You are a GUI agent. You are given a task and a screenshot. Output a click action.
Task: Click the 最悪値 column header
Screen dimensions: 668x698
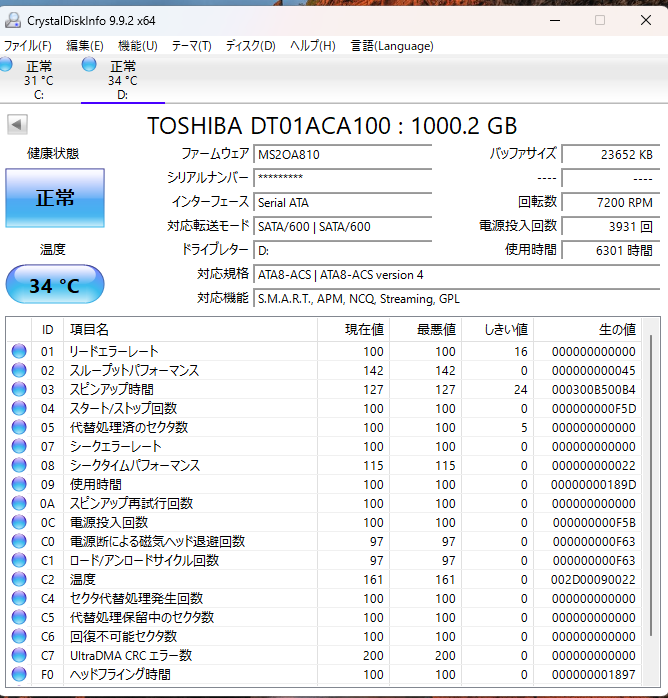coord(425,330)
